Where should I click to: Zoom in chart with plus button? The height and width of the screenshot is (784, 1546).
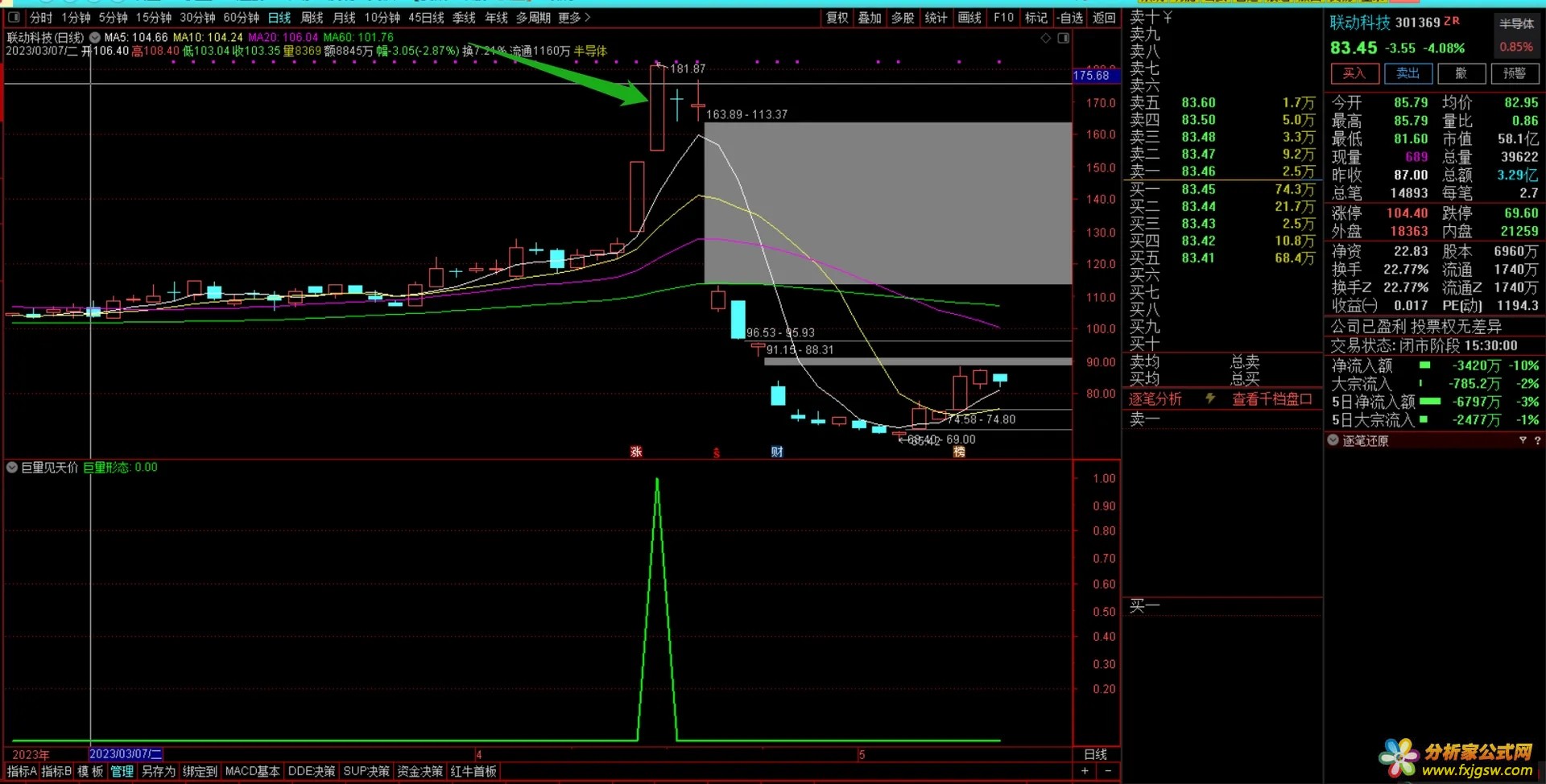tap(1085, 771)
